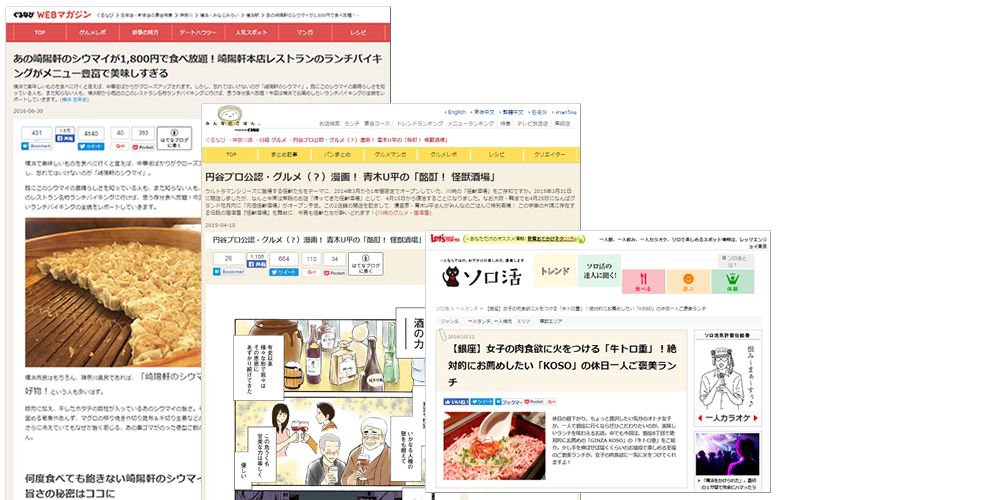1000x500 pixels.
Task: Open クリエイター tab in yellow navigation
Action: coord(549,156)
